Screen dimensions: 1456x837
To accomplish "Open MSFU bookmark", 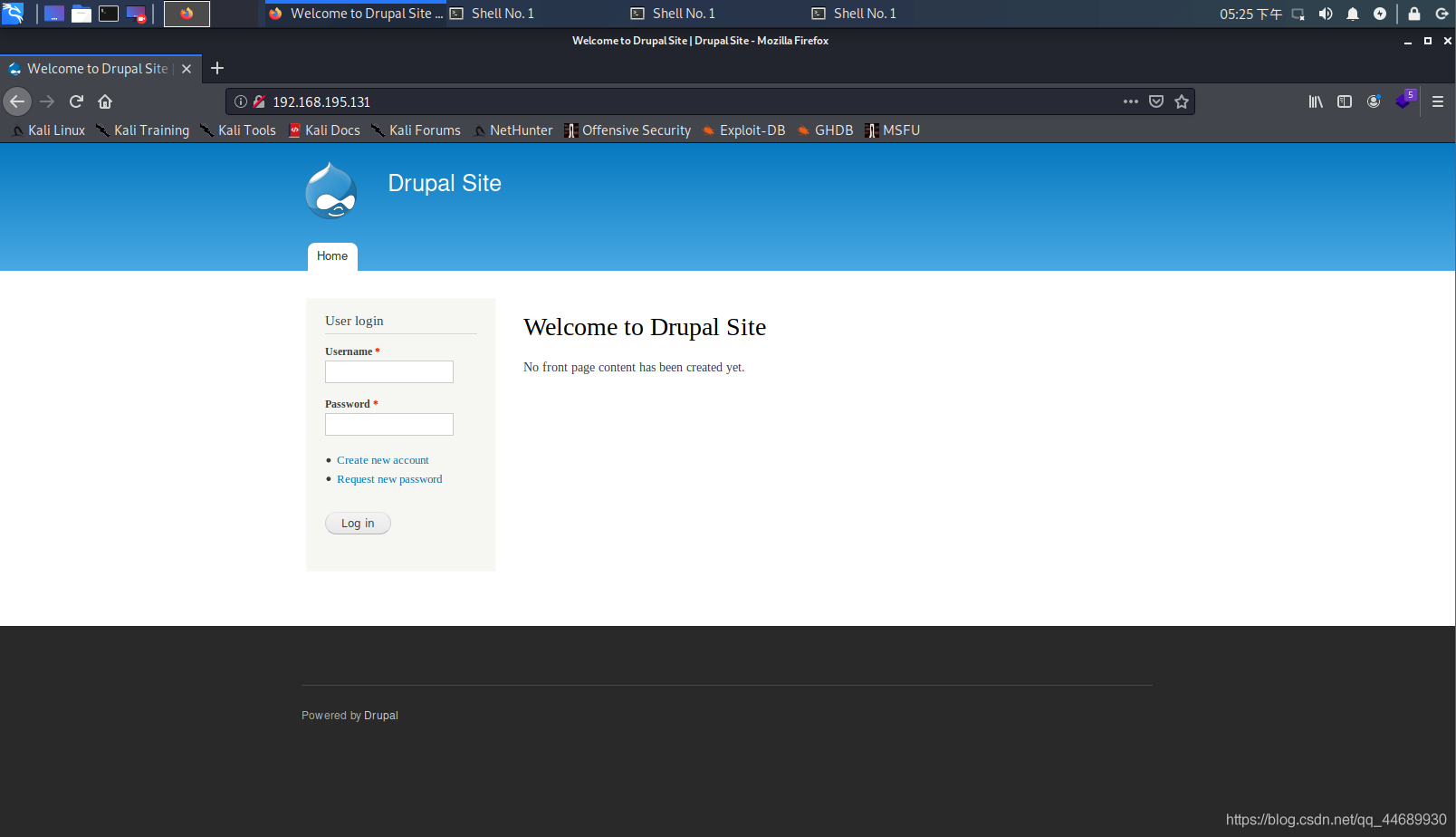I will point(893,130).
